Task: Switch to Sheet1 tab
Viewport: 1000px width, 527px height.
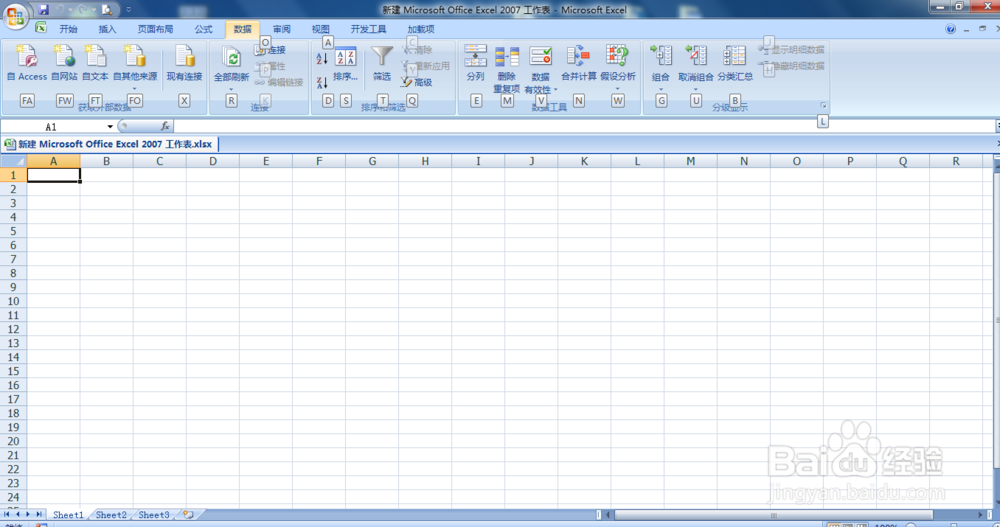Action: click(68, 515)
